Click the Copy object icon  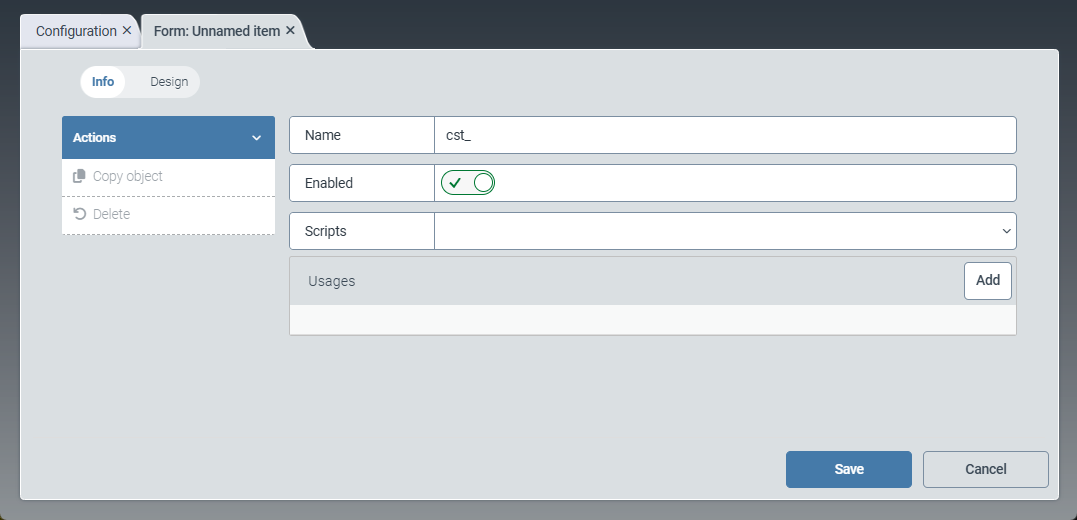point(80,176)
